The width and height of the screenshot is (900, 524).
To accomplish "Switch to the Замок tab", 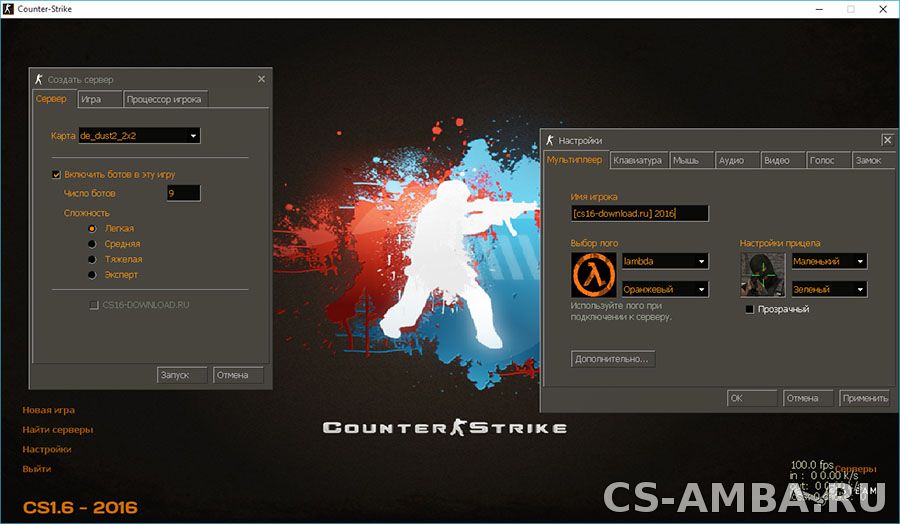I will (x=874, y=161).
